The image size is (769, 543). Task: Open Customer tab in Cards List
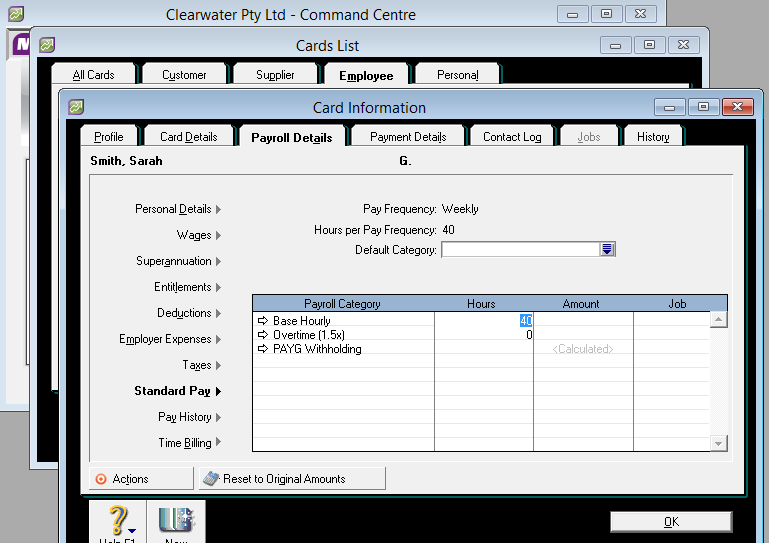[184, 75]
